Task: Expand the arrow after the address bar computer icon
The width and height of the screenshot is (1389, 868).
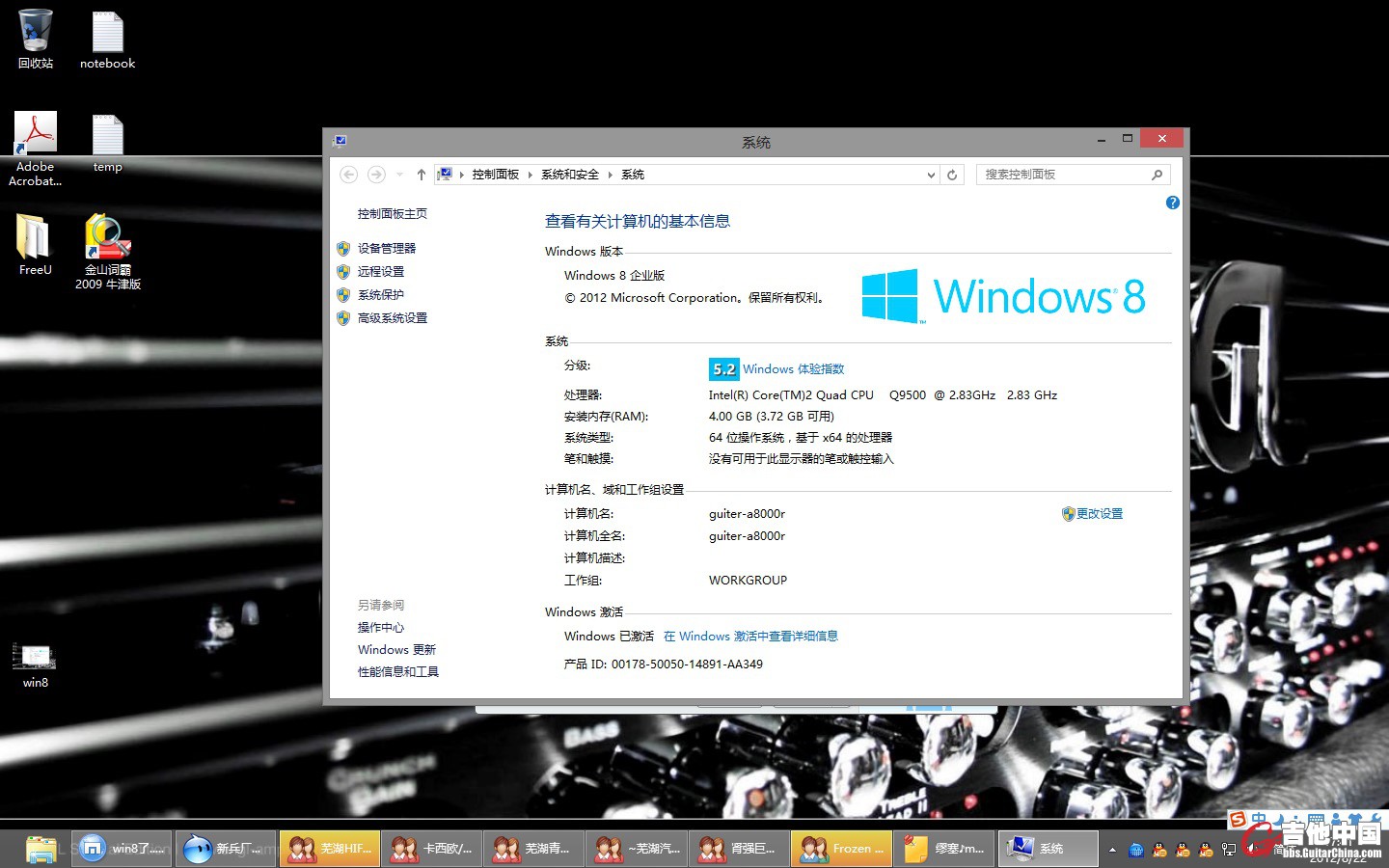Action: [462, 175]
